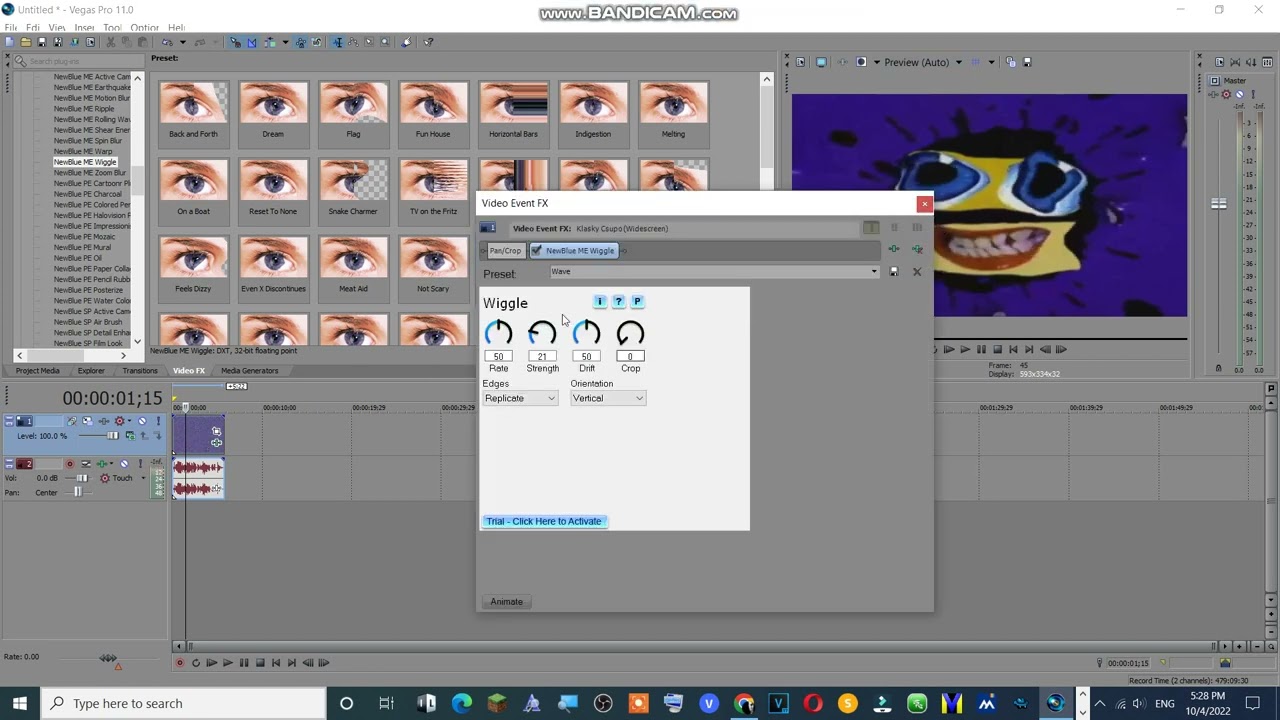Solo audio track 2
The height and width of the screenshot is (720, 1280).
pyautogui.click(x=140, y=463)
